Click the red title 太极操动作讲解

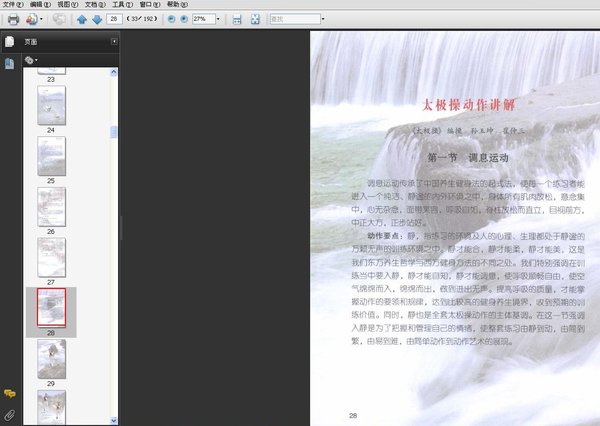[x=469, y=104]
